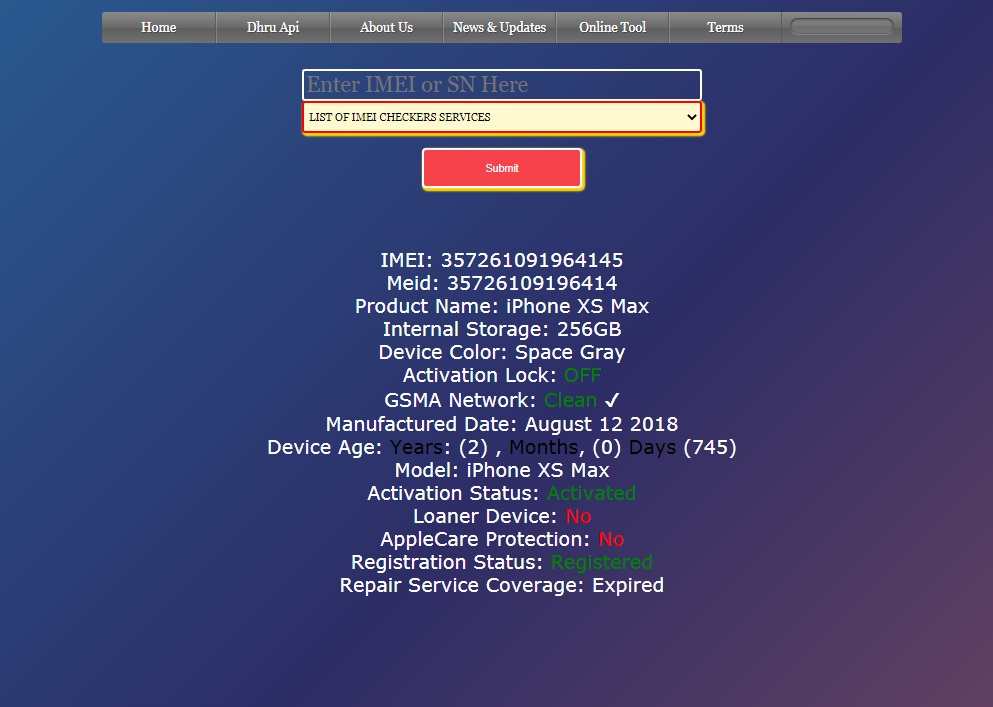Click the green OFF Activation Lock value
This screenshot has height=707, width=993.
[582, 375]
